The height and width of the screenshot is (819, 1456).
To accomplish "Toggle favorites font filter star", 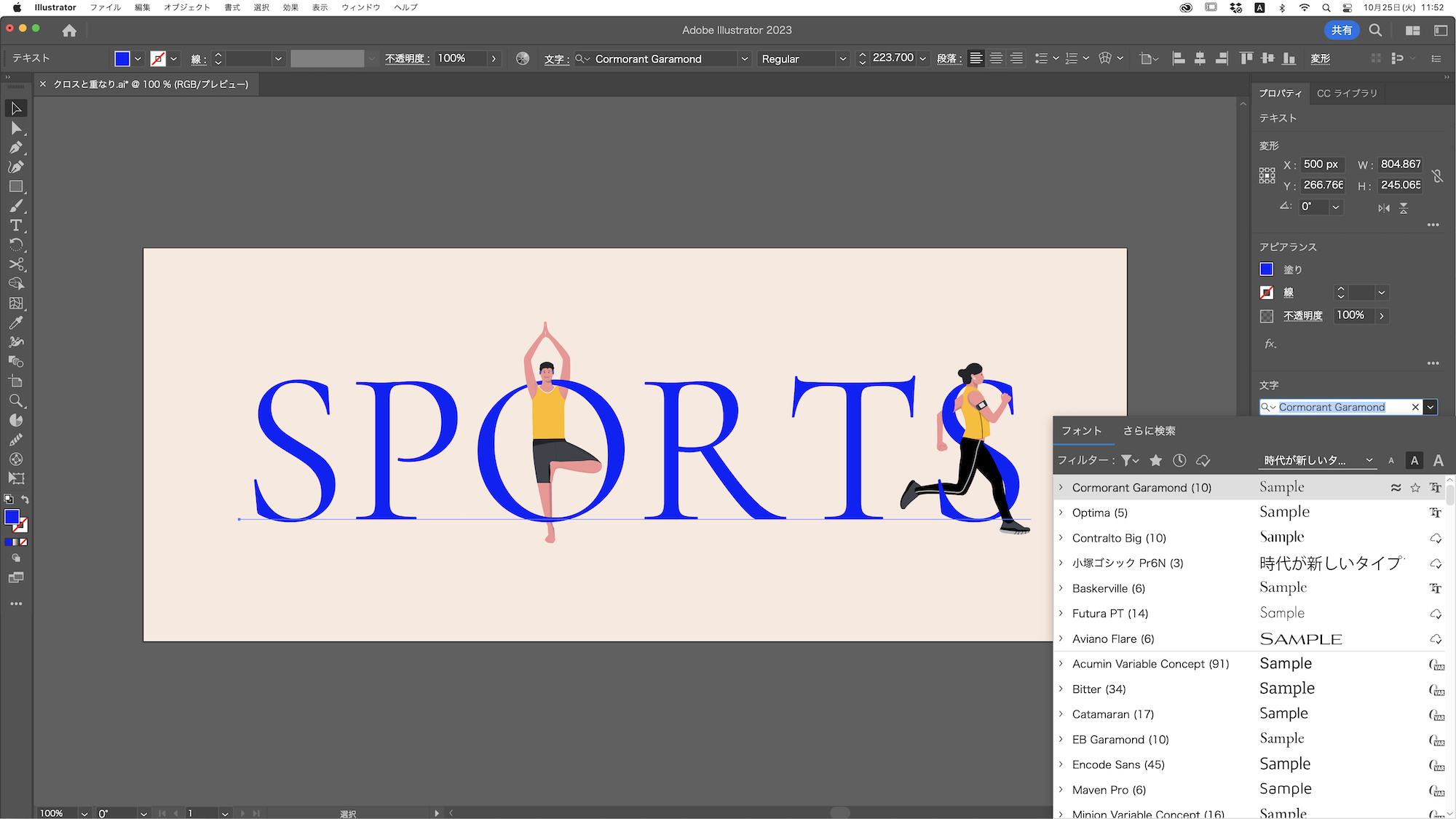I will click(x=1155, y=460).
